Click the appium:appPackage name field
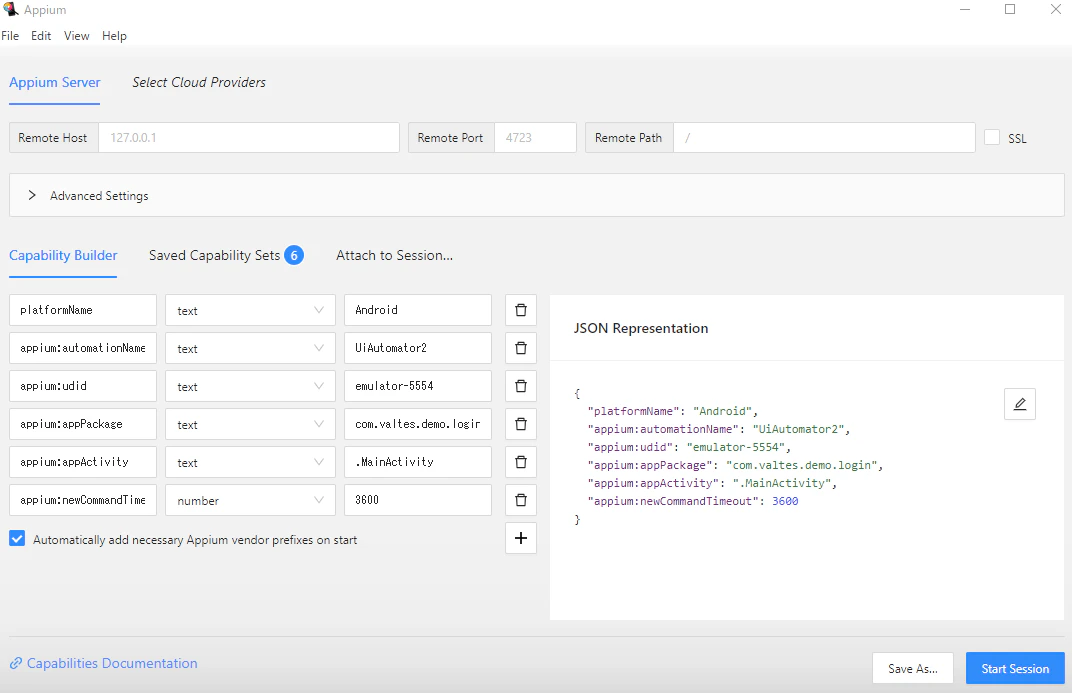 [x=83, y=424]
